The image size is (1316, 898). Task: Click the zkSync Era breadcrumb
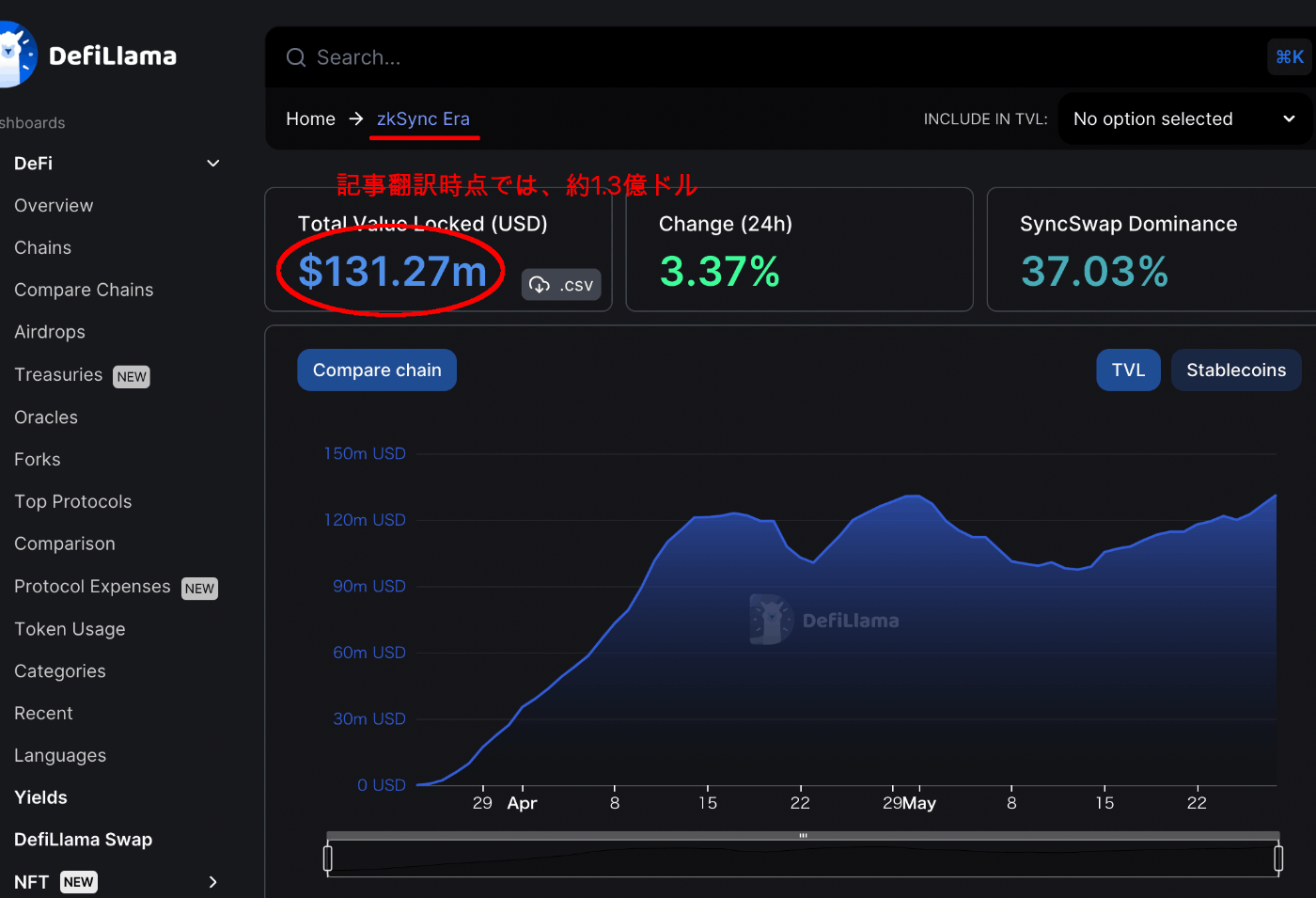423,118
